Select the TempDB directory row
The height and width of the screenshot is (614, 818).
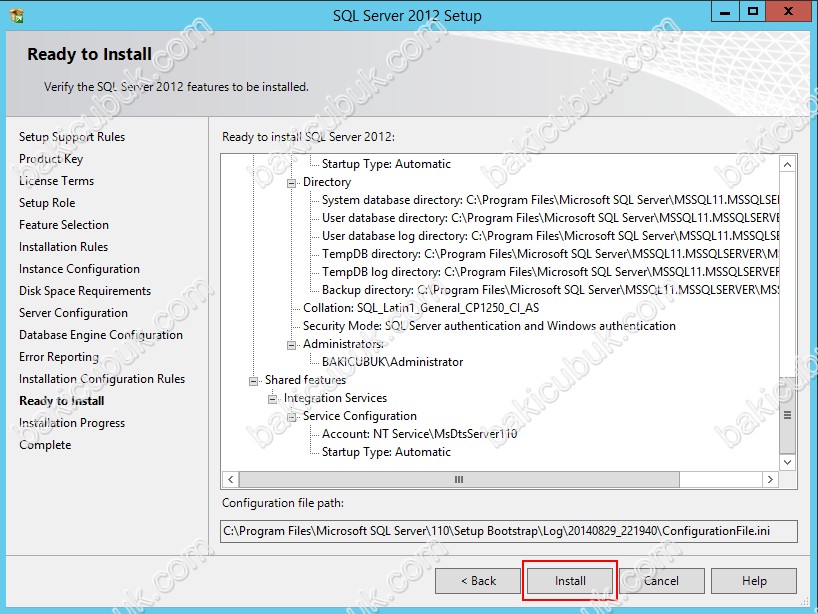pyautogui.click(x=550, y=254)
